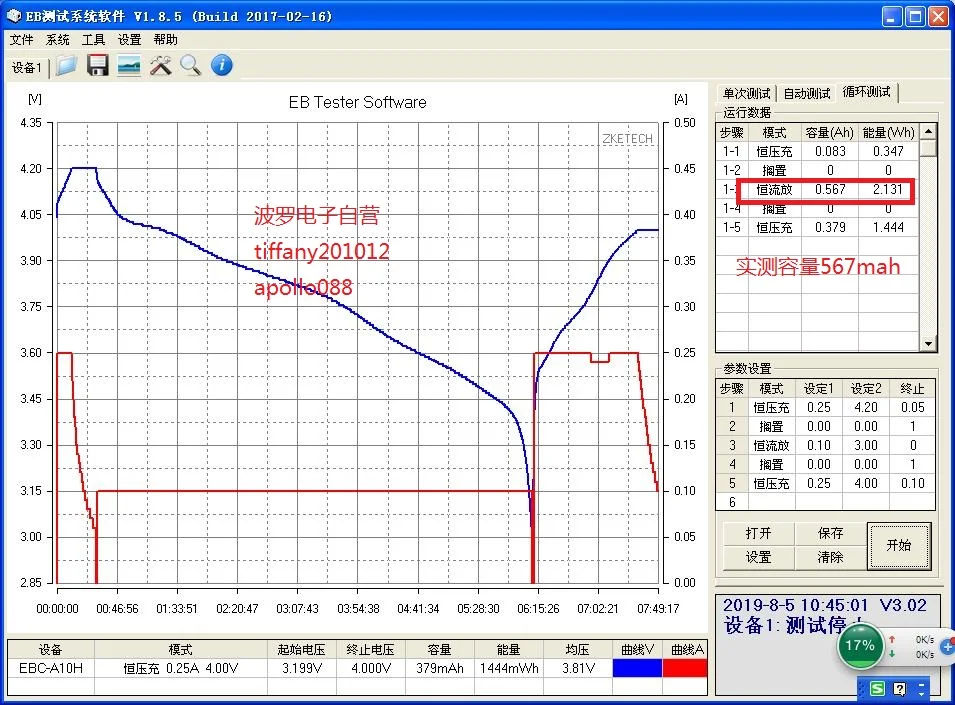Click the question mark tray icon

[x=899, y=689]
